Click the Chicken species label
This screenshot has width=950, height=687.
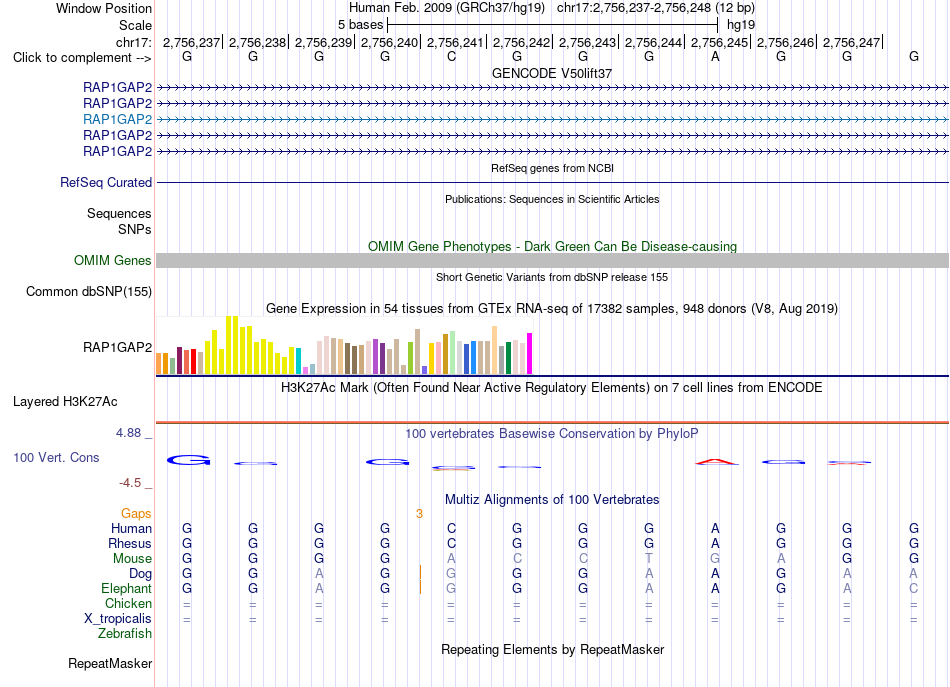coord(128,603)
